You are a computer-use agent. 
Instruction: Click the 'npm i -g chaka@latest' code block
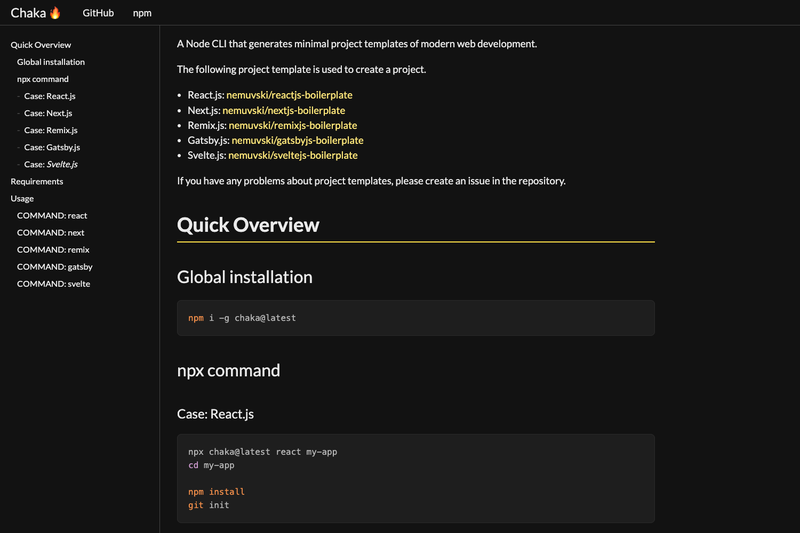point(416,318)
